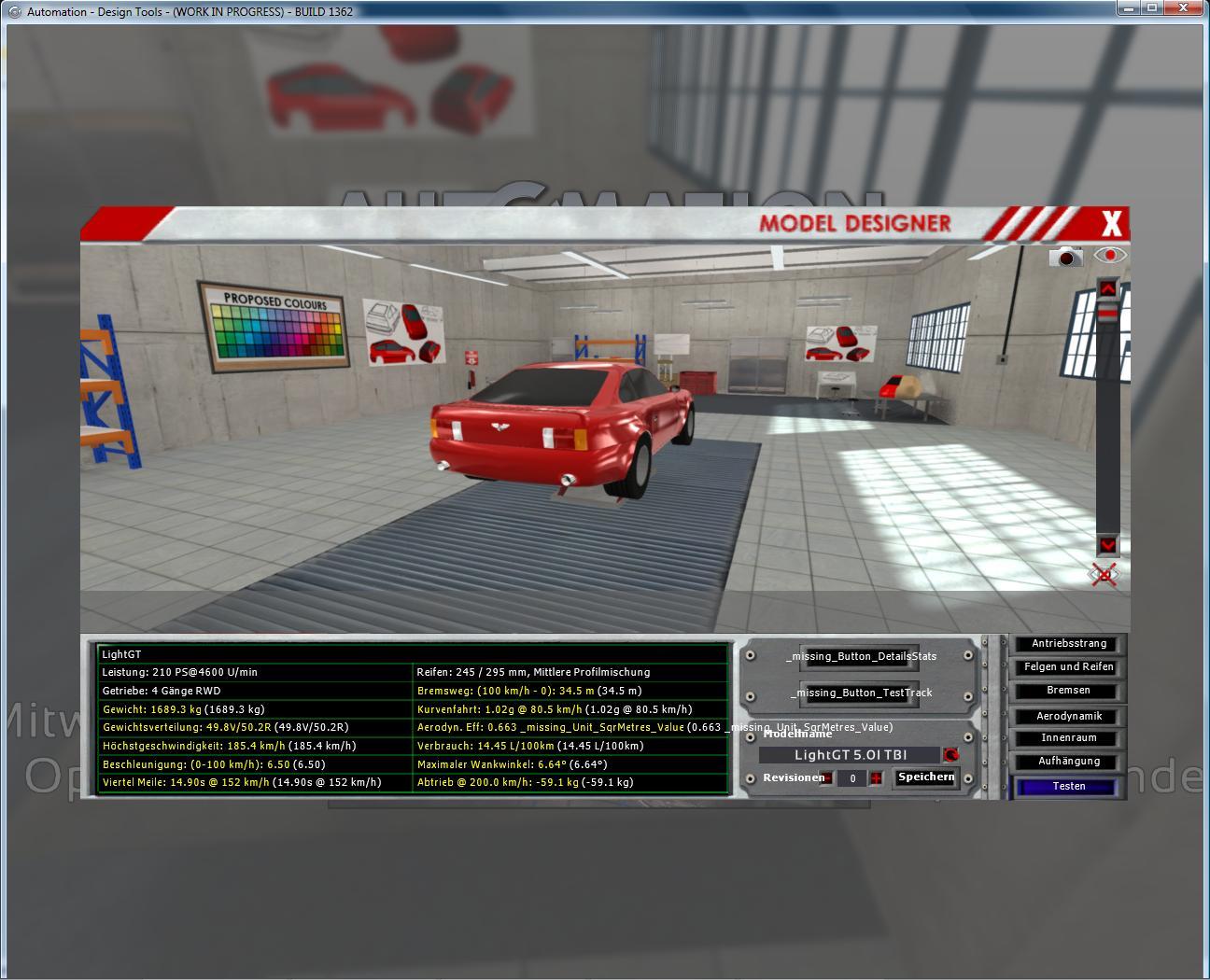
Task: Click the _missing_Button_DetailsStats button
Action: coord(860,656)
